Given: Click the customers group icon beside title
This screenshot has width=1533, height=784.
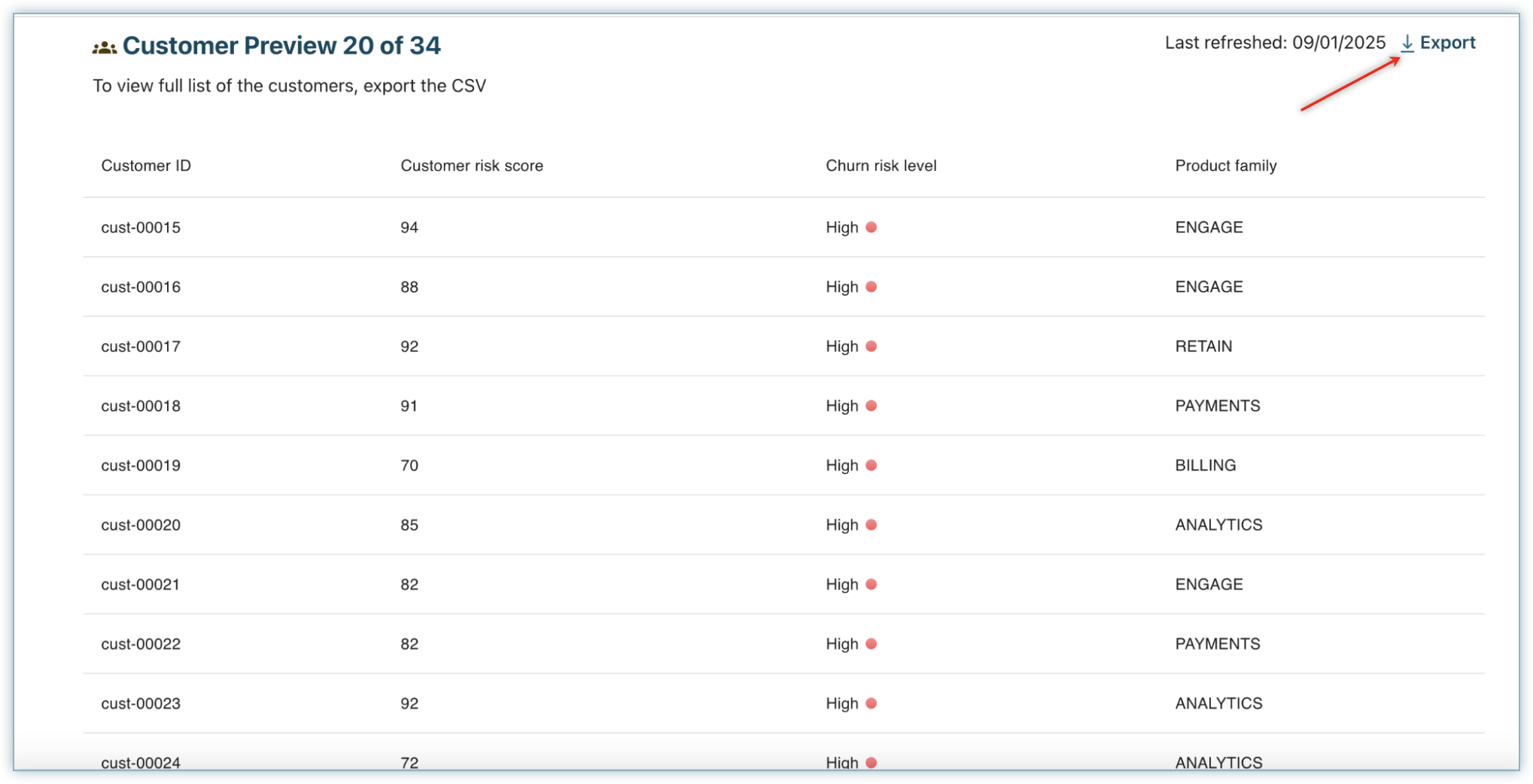Looking at the screenshot, I should click(104, 47).
